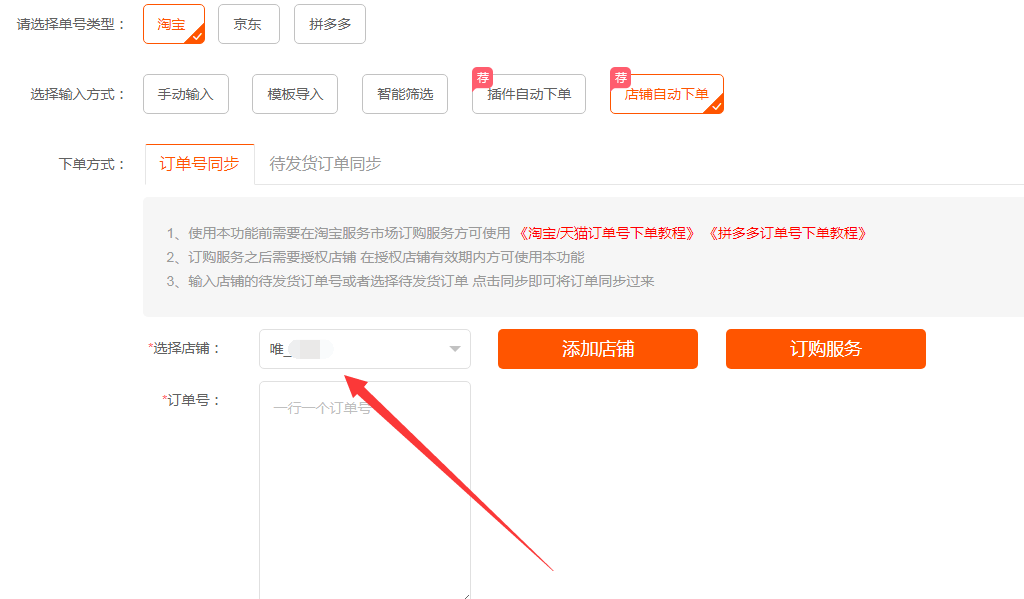The height and width of the screenshot is (599, 1024).
Task: Select 淘宝 order number type
Action: [x=174, y=24]
